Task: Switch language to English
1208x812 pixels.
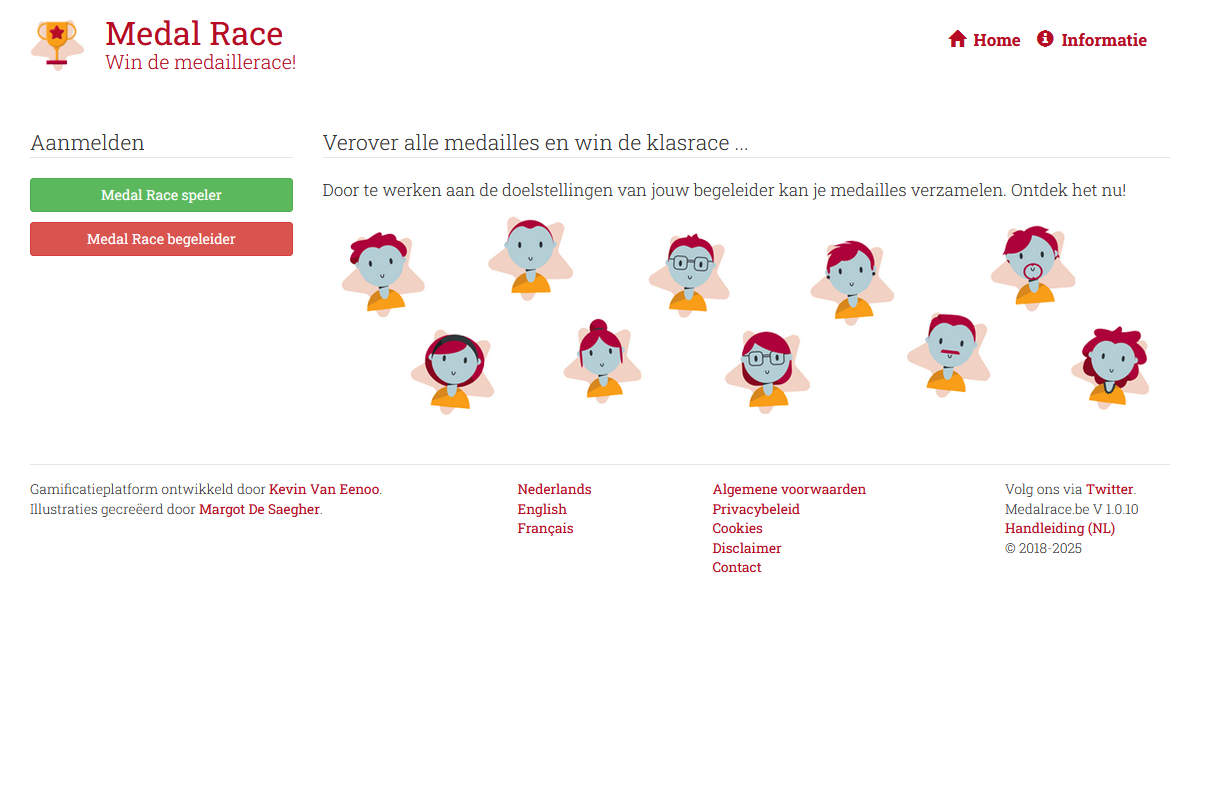Action: point(542,510)
